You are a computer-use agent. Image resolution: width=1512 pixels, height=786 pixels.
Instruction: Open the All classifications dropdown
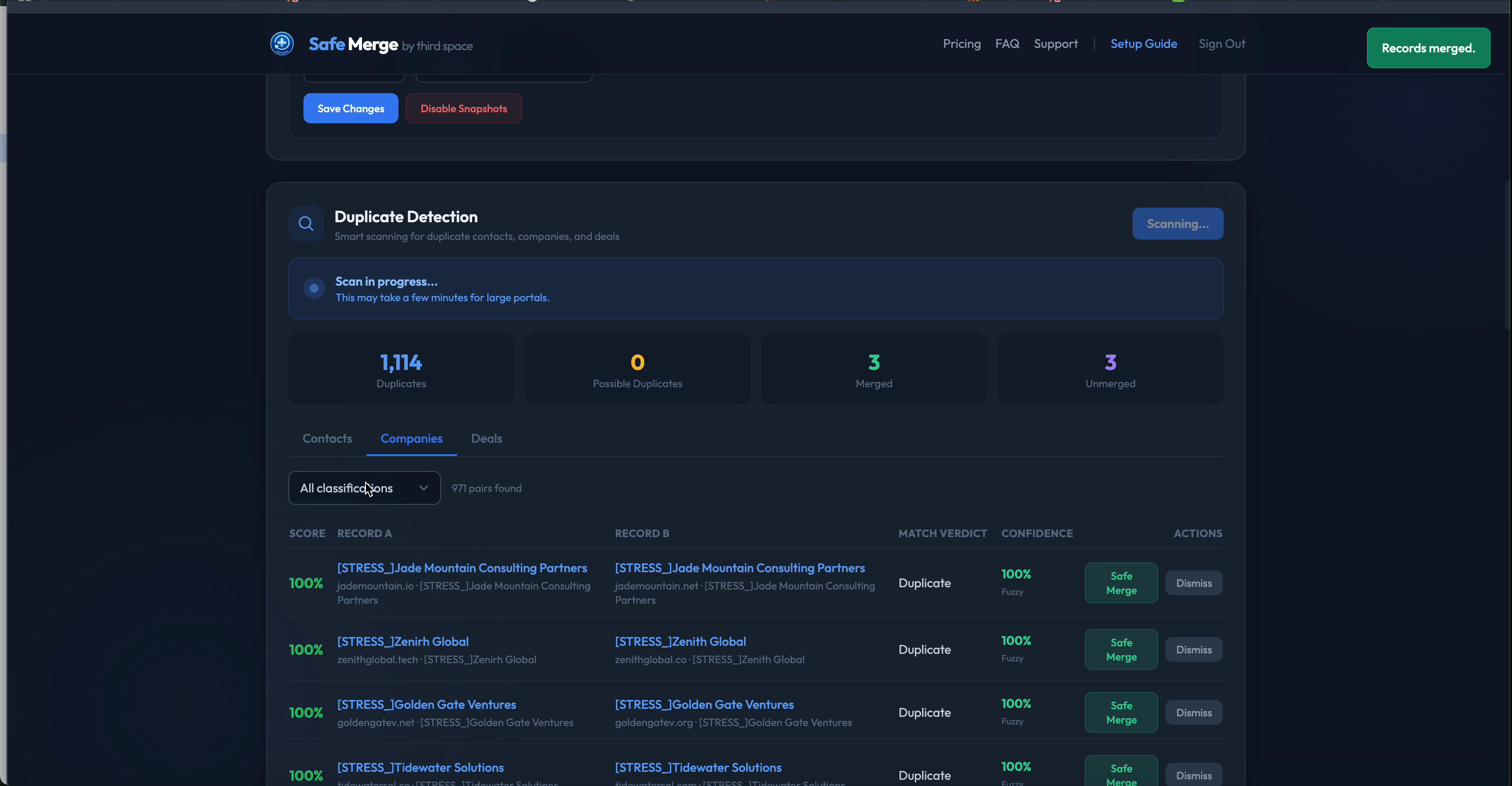[x=365, y=488]
